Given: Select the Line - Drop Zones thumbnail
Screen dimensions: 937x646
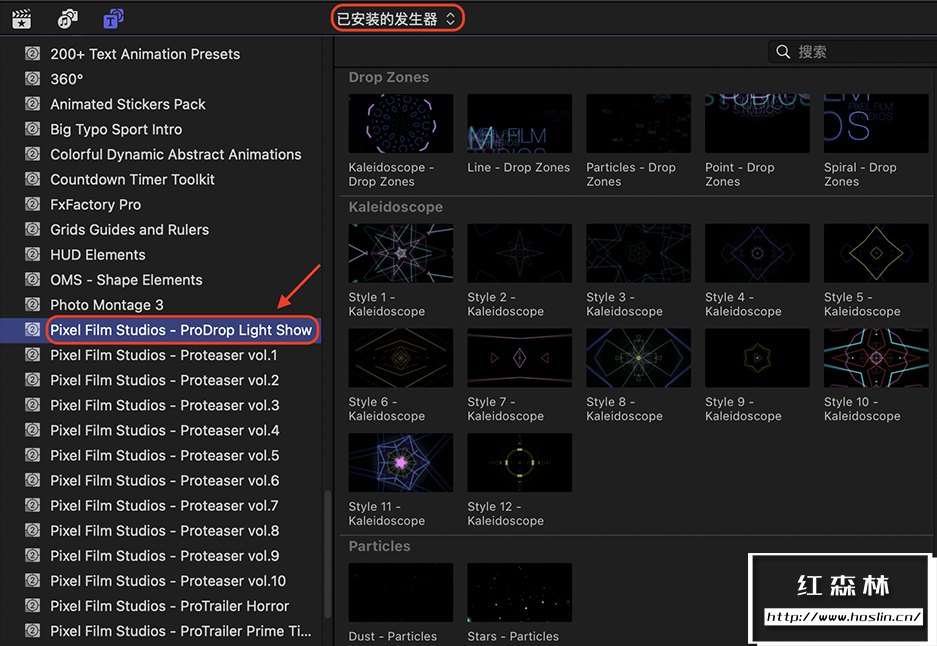Looking at the screenshot, I should click(x=519, y=123).
